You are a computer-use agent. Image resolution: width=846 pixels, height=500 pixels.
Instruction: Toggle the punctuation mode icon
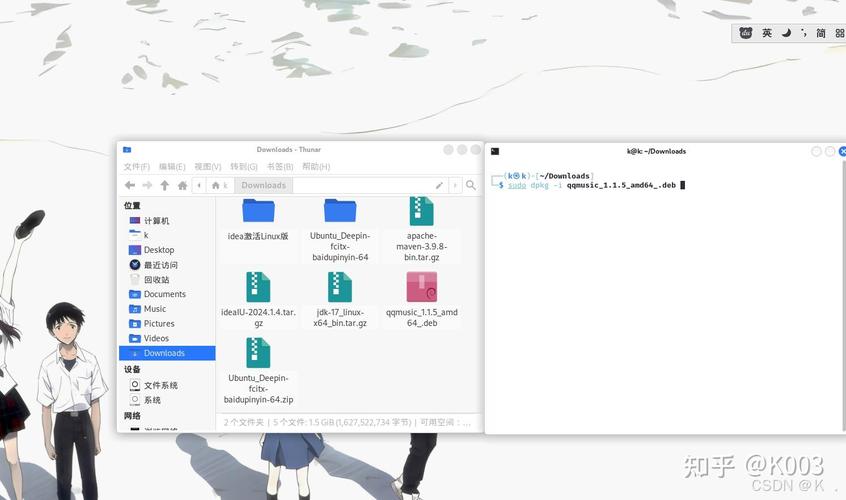tap(804, 33)
